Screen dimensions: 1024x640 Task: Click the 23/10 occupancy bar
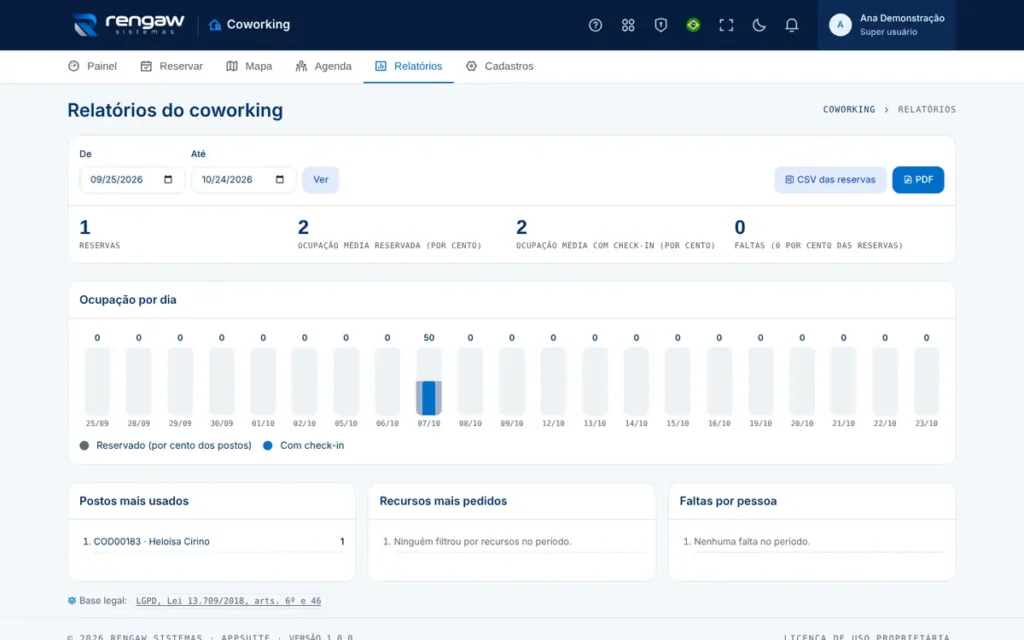coord(926,381)
